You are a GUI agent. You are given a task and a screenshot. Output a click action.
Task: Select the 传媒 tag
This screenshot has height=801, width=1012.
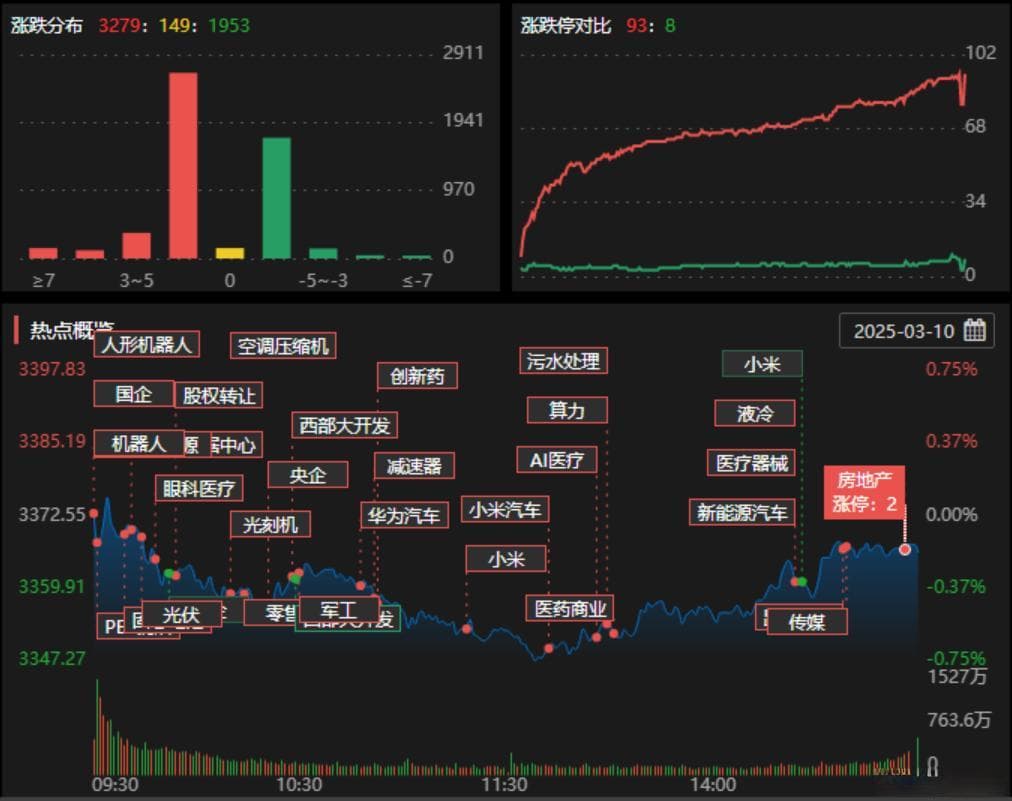[x=807, y=622]
